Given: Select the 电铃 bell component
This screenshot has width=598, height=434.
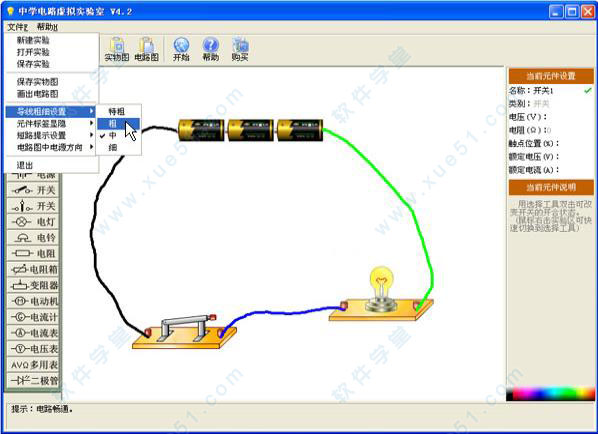Looking at the screenshot, I should click(34, 238).
